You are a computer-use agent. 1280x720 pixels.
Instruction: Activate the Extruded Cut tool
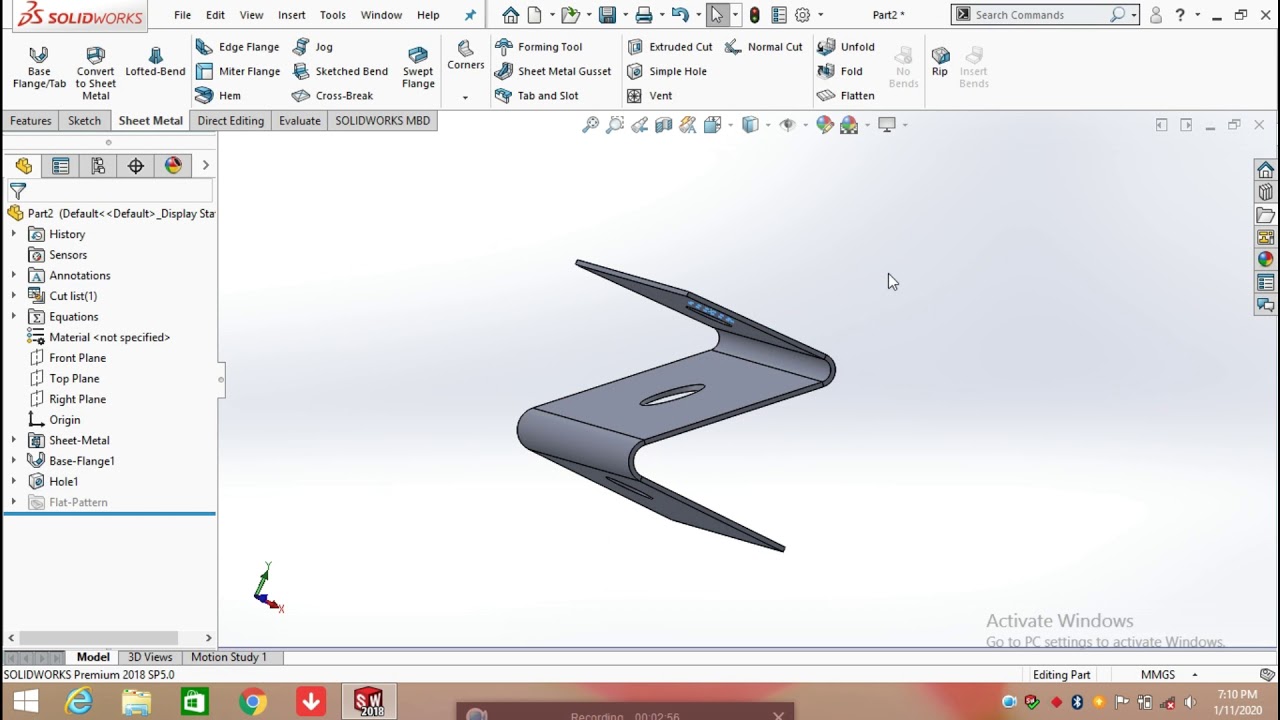tap(670, 47)
